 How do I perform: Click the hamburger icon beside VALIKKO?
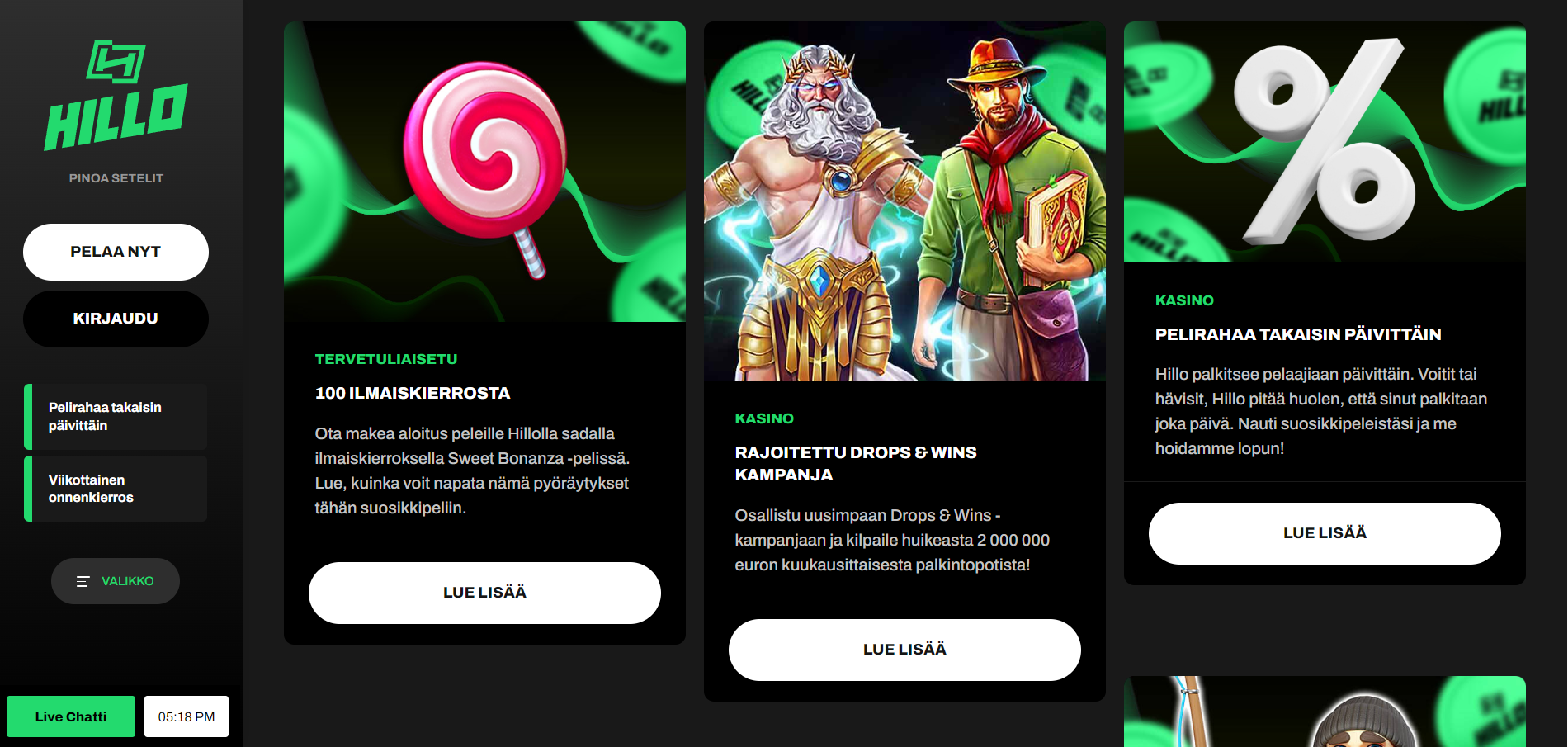[x=83, y=581]
